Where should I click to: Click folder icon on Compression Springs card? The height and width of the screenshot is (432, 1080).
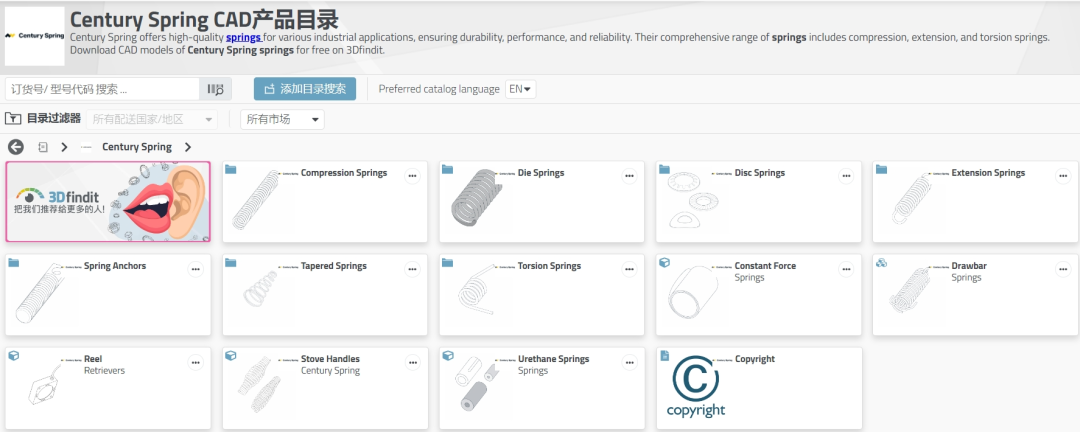[231, 169]
